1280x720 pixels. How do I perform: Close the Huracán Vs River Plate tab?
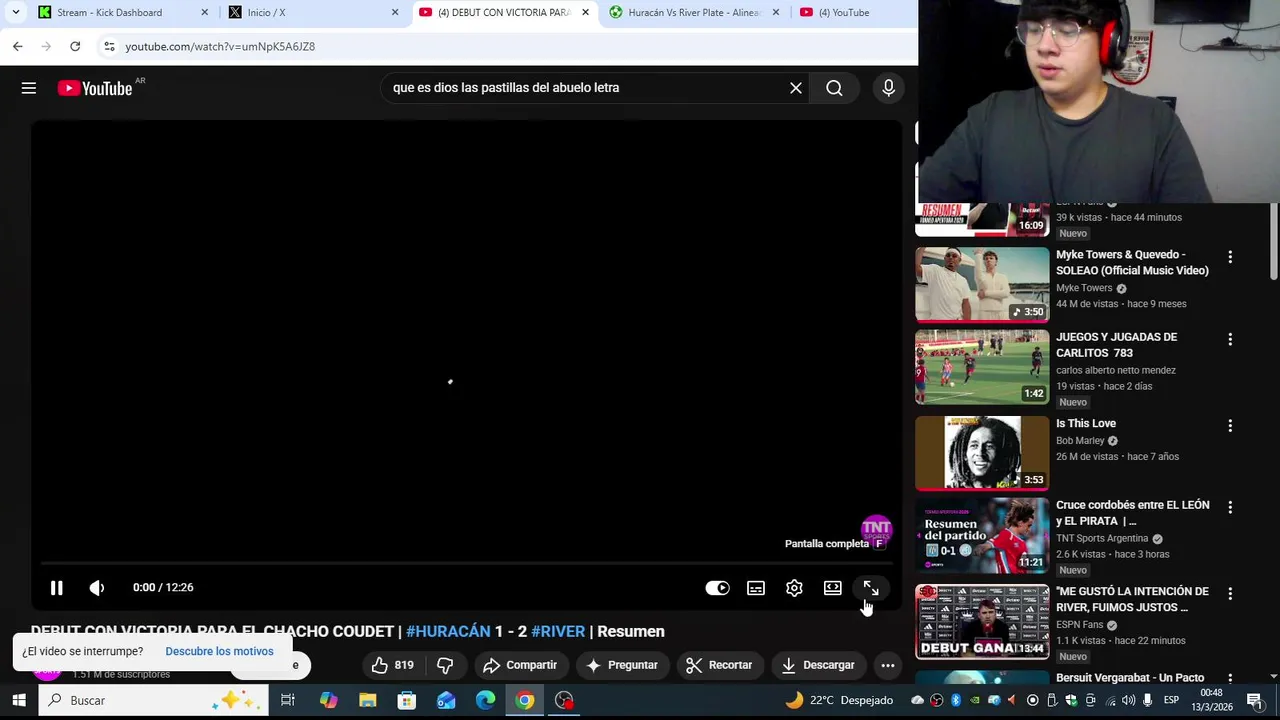[x=775, y=13]
